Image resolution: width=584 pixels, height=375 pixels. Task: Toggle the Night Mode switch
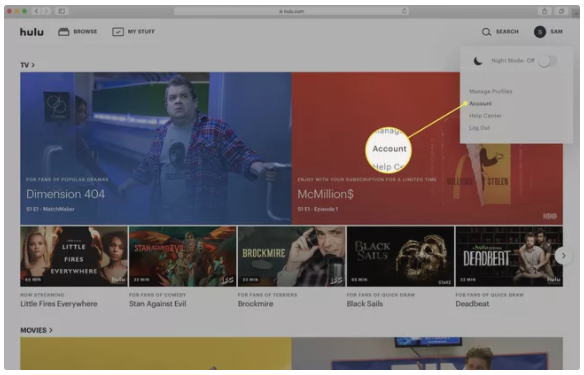(x=548, y=61)
